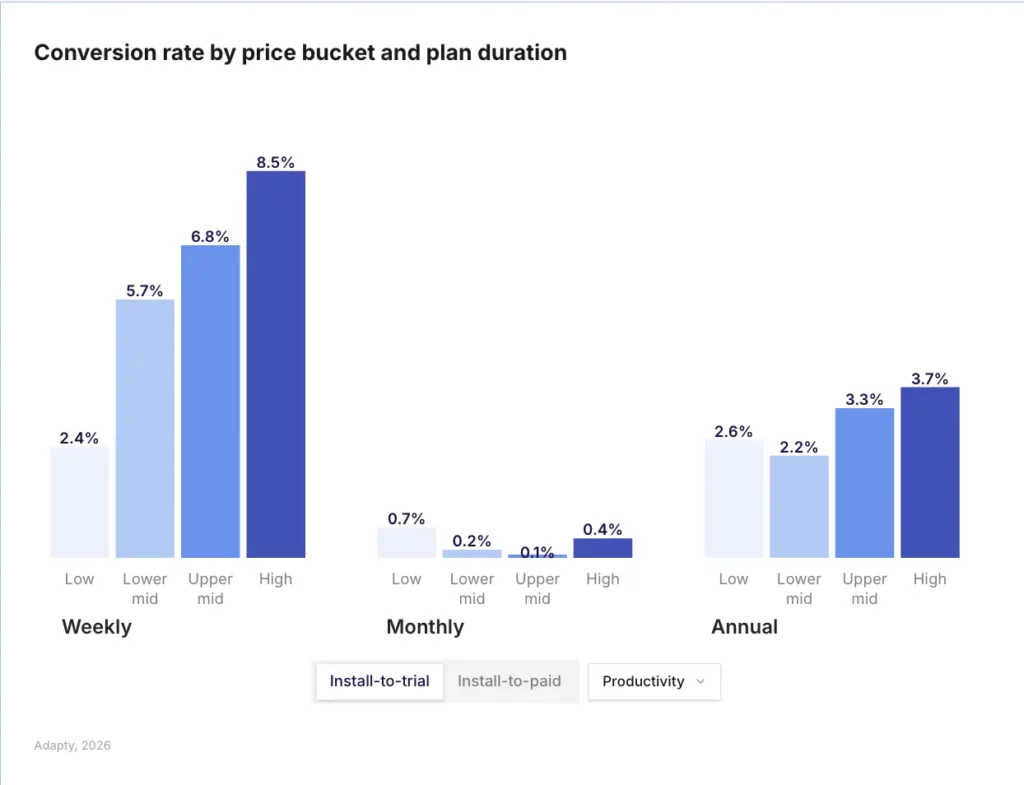
Task: Select the Monthly Low 0.7% bar
Action: (406, 544)
